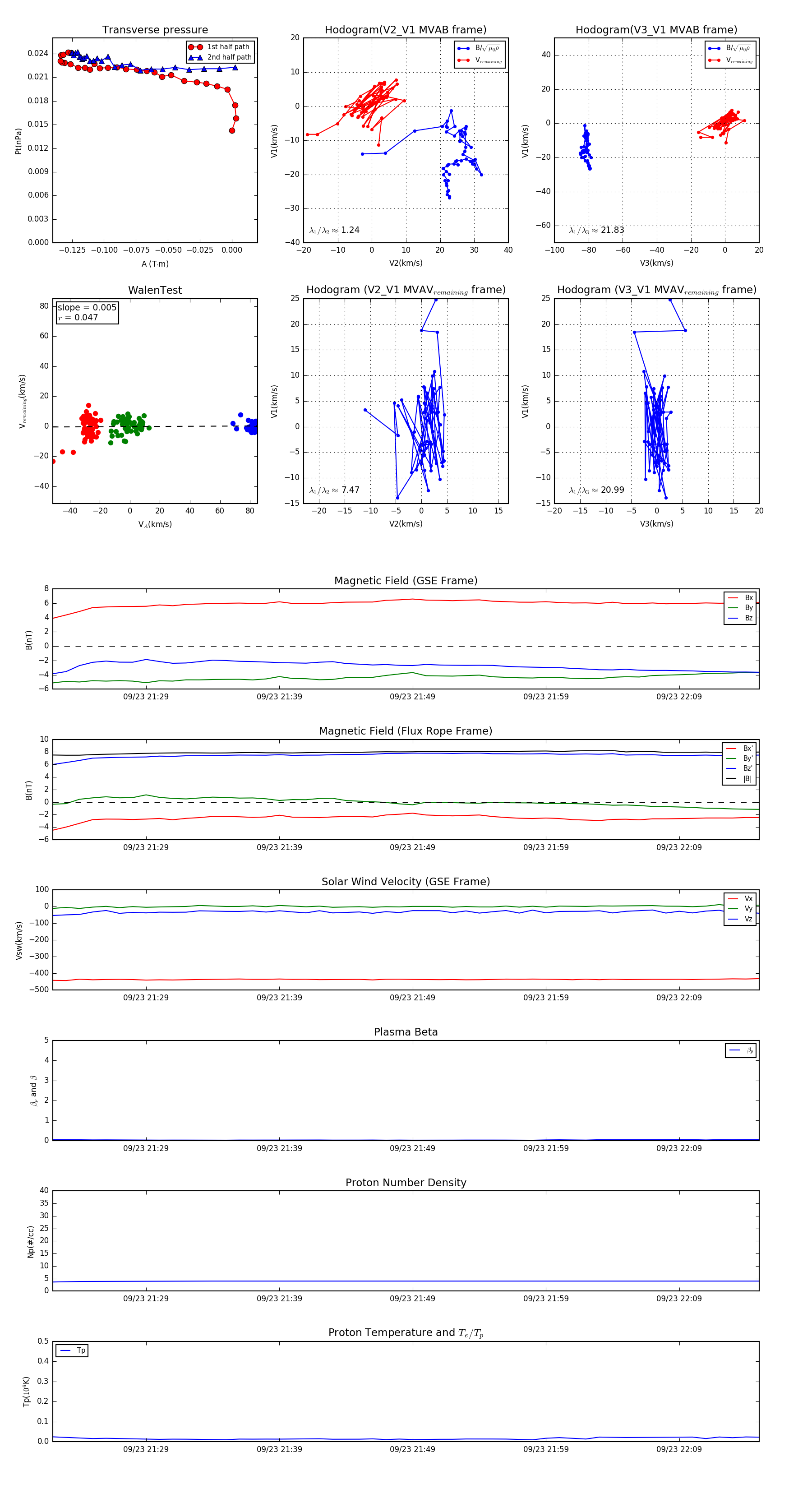Click 'Np(#/cc)' y-axis label

(x=31, y=1241)
